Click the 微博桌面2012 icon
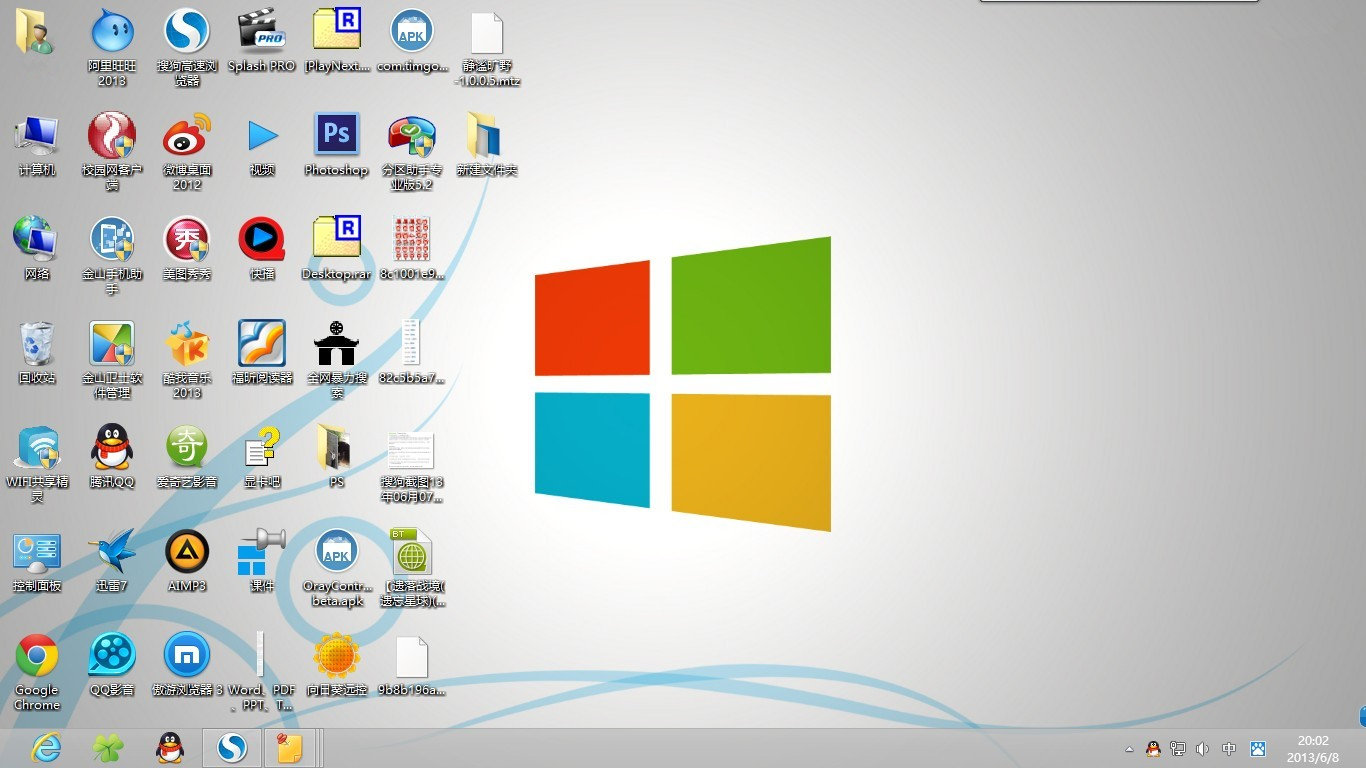The width and height of the screenshot is (1366, 768). pyautogui.click(x=187, y=151)
